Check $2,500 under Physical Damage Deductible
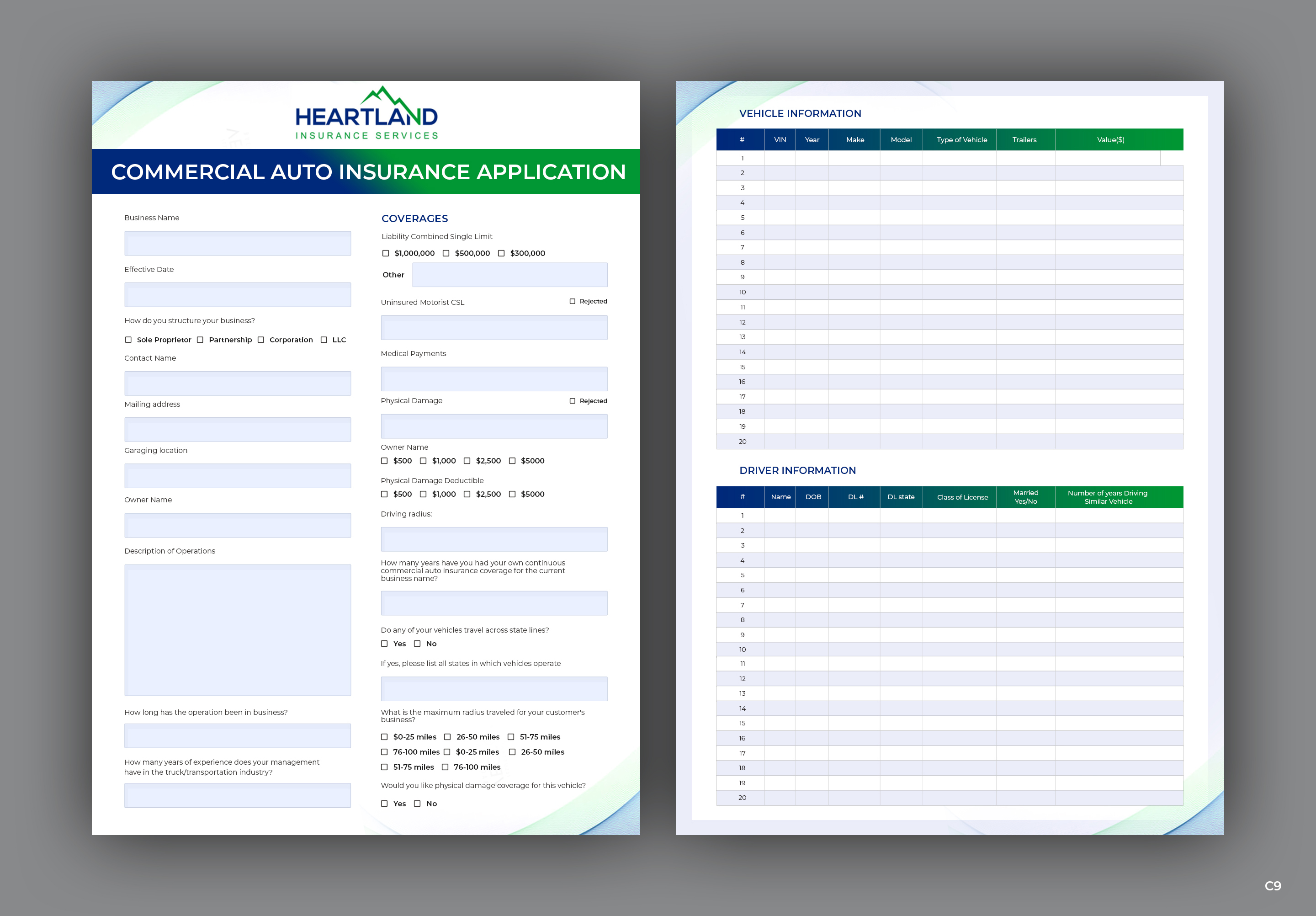 pyautogui.click(x=467, y=494)
